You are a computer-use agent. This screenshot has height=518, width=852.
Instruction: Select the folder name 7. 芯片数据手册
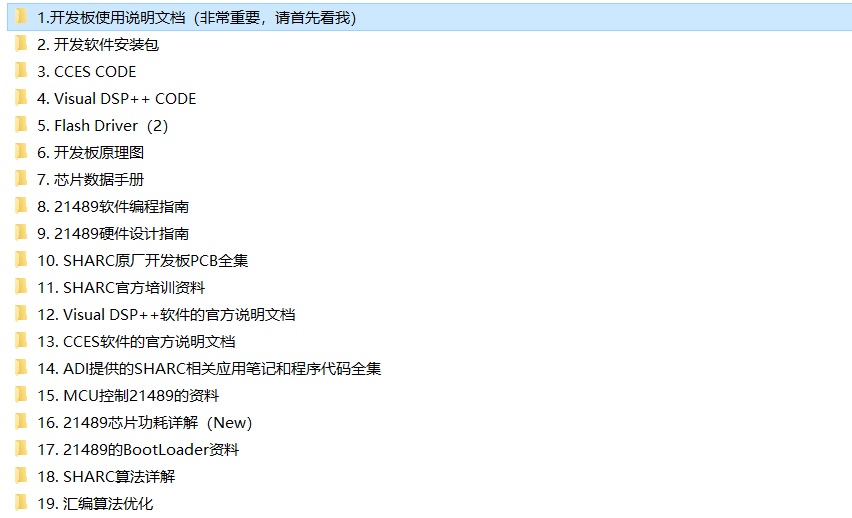click(90, 179)
